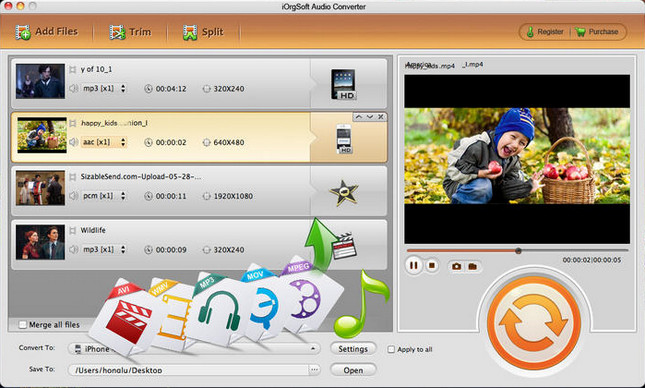Click the 640X480 resolution text
This screenshot has height=388, width=645.
pos(229,142)
